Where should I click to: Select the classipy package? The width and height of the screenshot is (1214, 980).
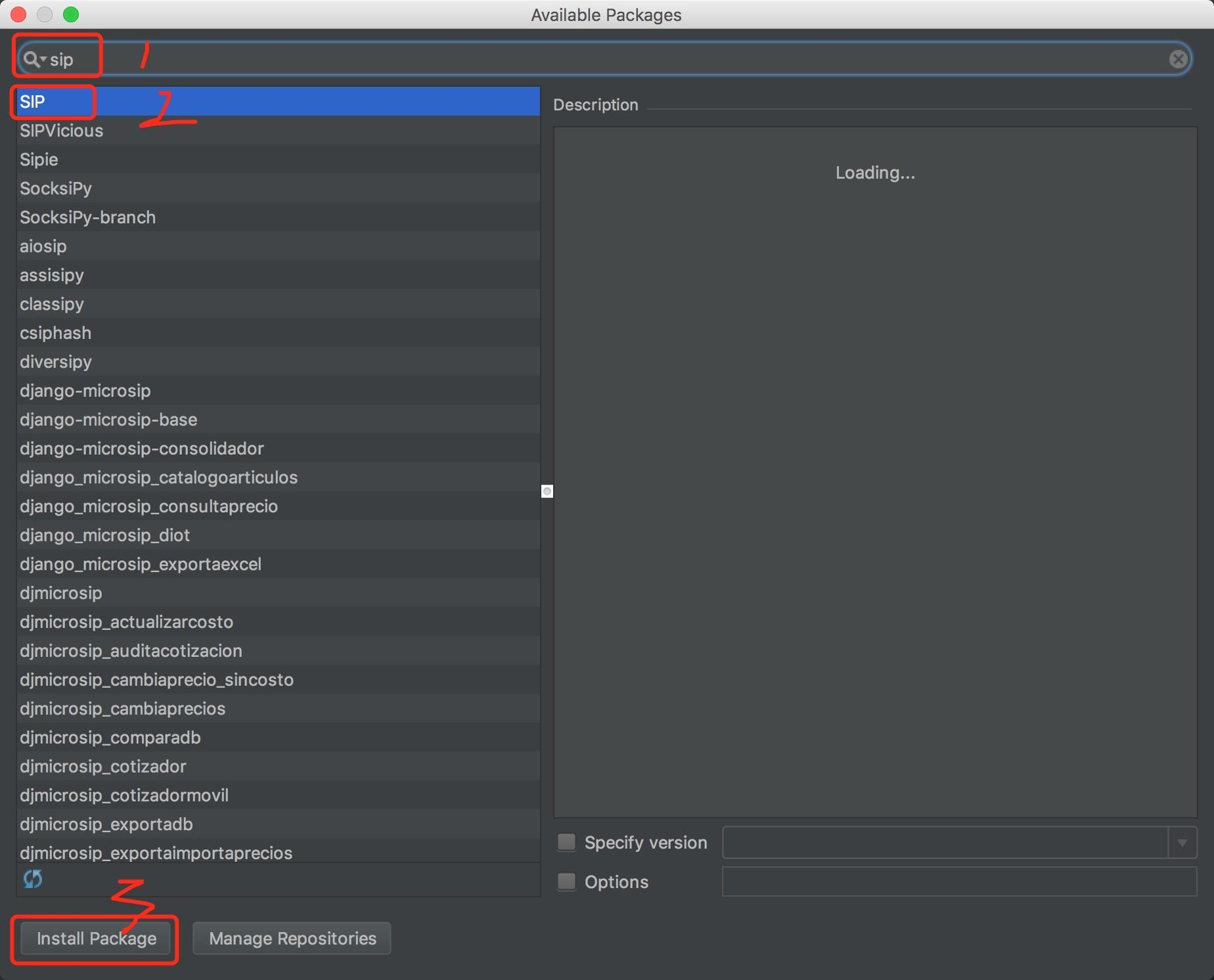(279, 303)
